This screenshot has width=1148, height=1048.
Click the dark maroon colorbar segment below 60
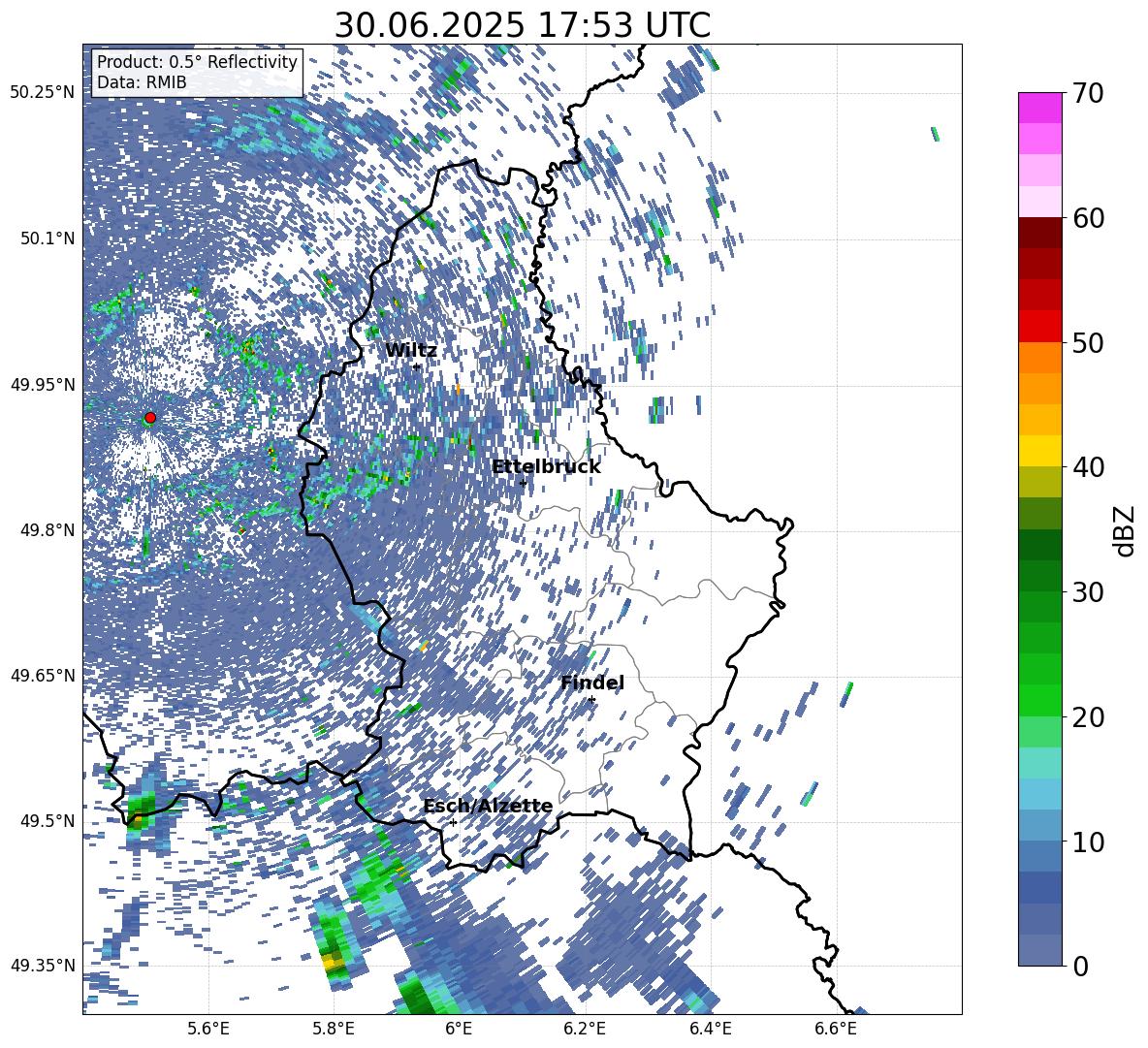click(1039, 233)
